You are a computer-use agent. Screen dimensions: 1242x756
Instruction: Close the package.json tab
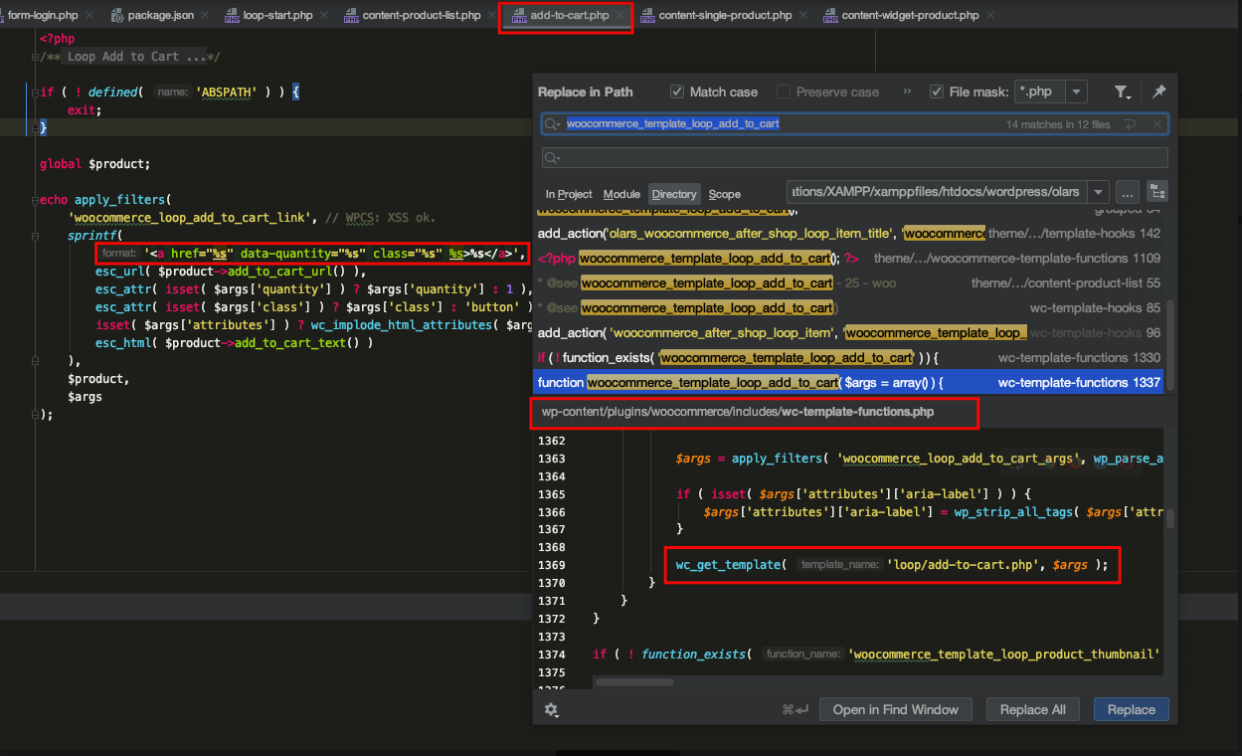[205, 16]
